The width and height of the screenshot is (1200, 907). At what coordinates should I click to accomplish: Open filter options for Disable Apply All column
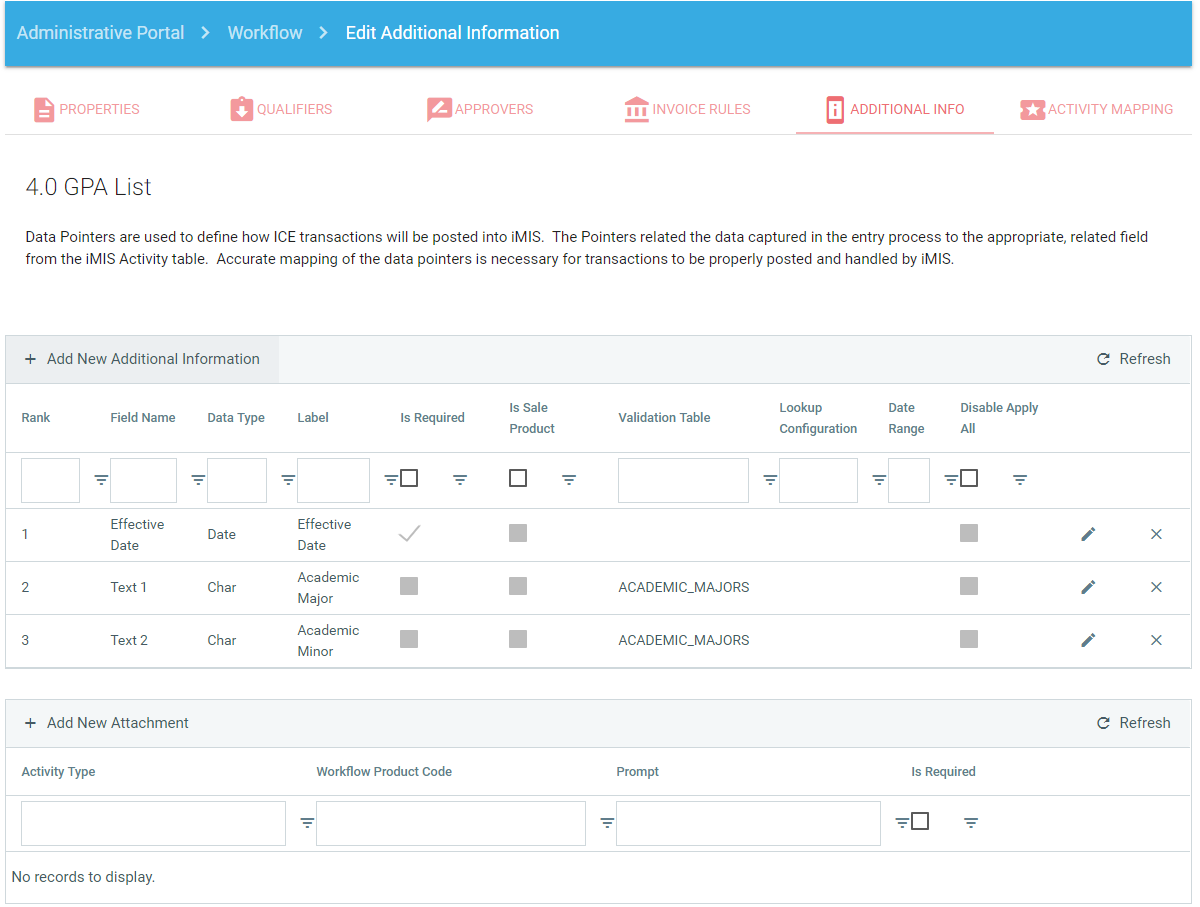[x=1020, y=480]
